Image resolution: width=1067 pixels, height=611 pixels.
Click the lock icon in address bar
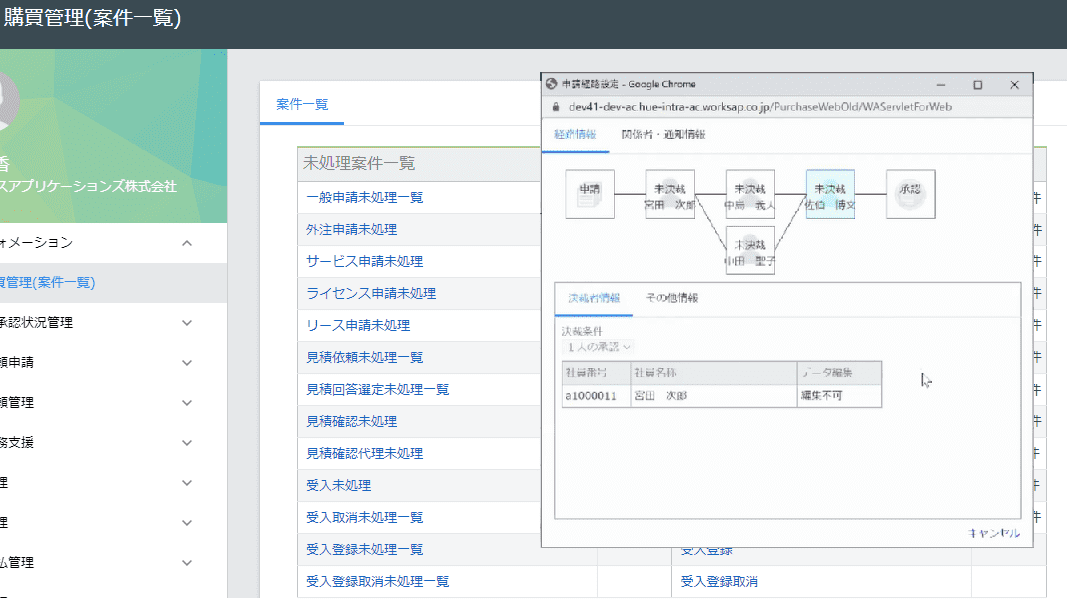557,107
